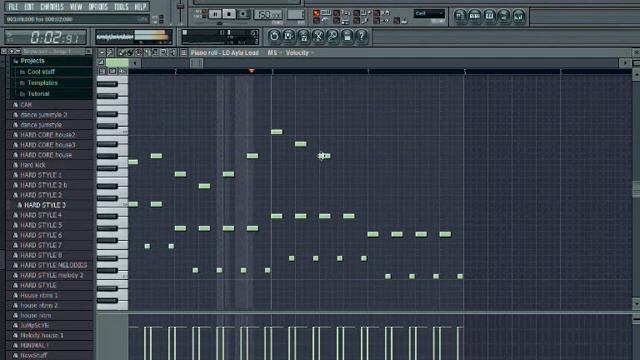640x360 pixels.
Task: Click the question mark help round button
Action: coord(362,36)
